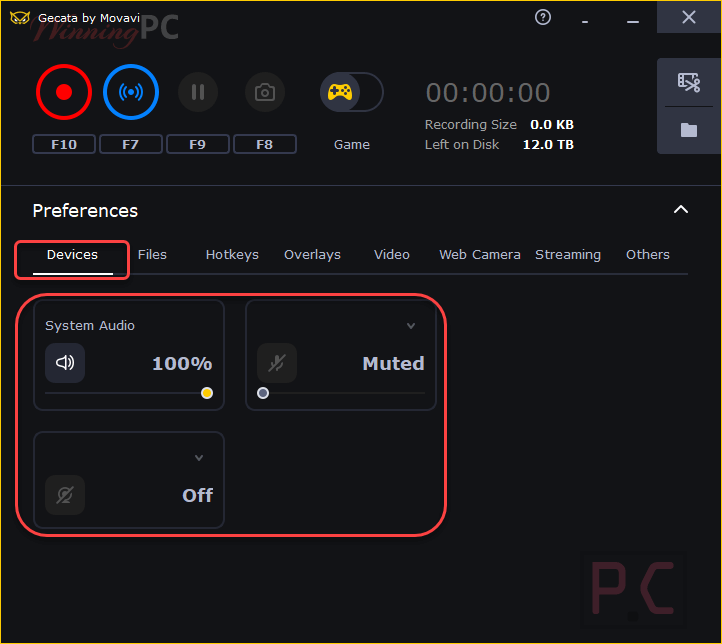
Task: Click the Gecata owl logo
Action: pos(20,18)
